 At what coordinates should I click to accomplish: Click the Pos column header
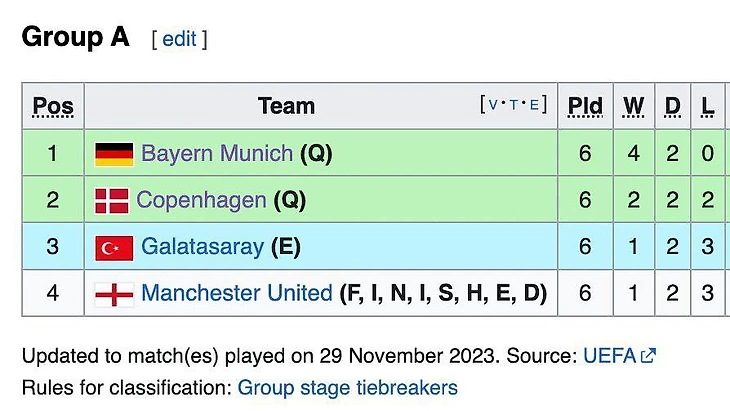coord(53,106)
